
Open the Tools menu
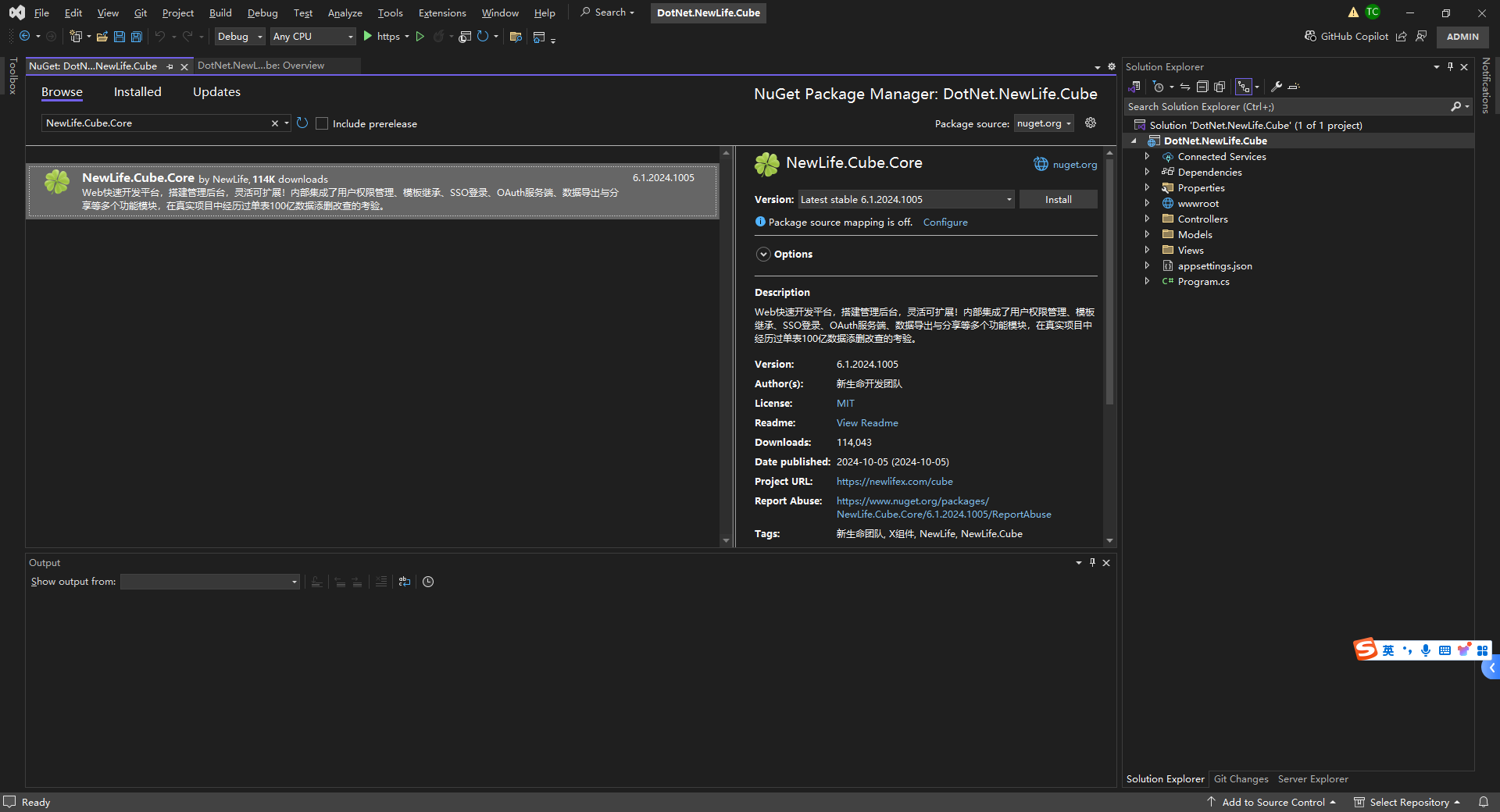(390, 12)
